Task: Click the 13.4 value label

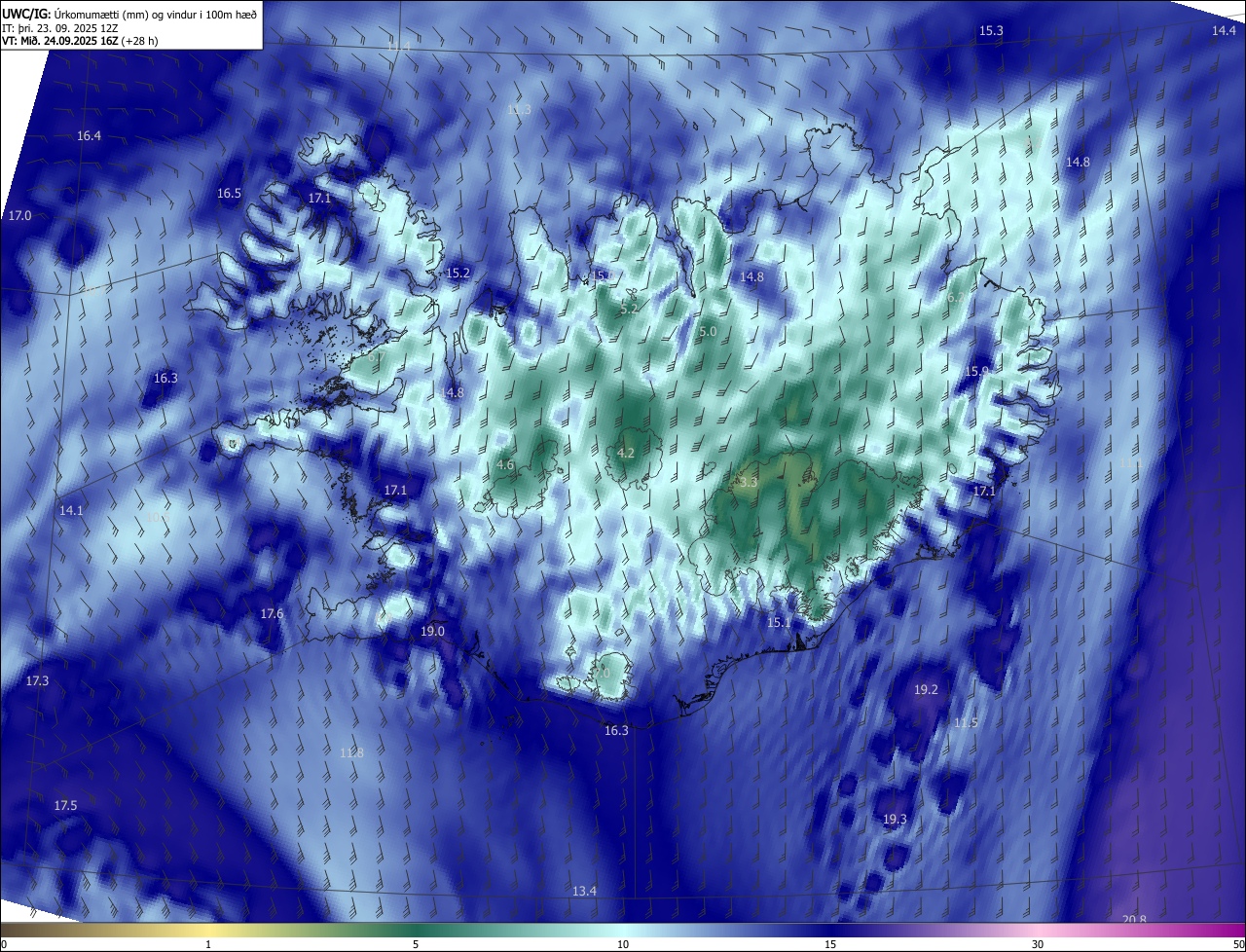Action: tap(584, 892)
